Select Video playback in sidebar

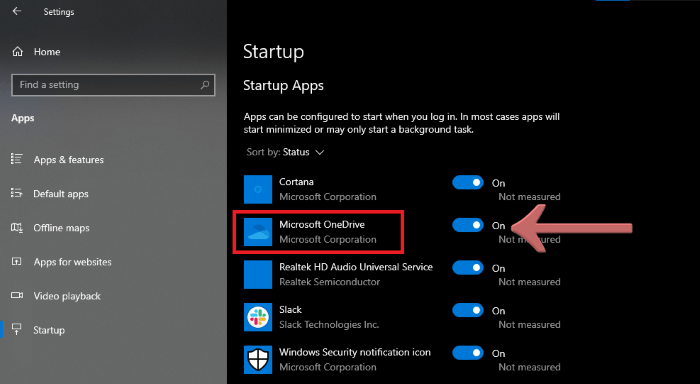(x=67, y=296)
